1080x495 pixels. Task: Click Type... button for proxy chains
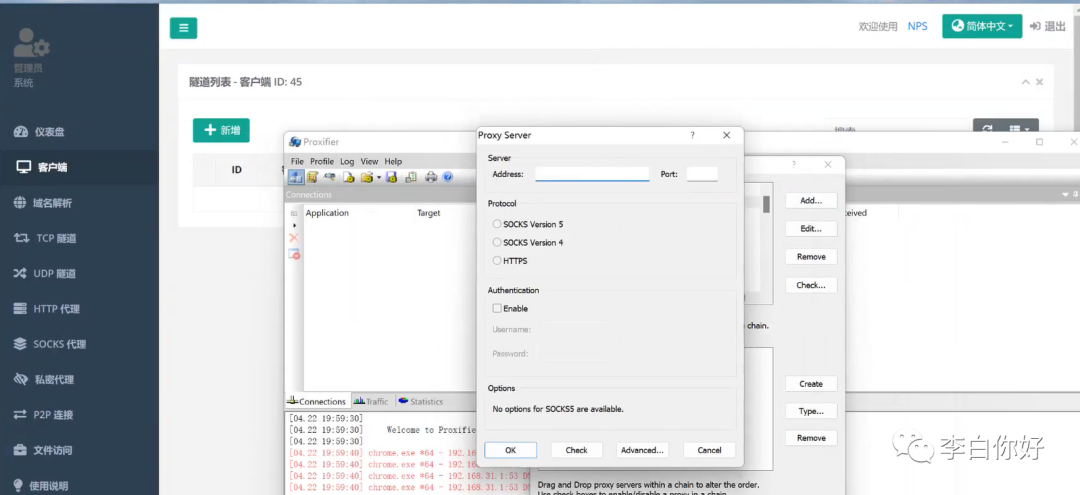tap(811, 411)
